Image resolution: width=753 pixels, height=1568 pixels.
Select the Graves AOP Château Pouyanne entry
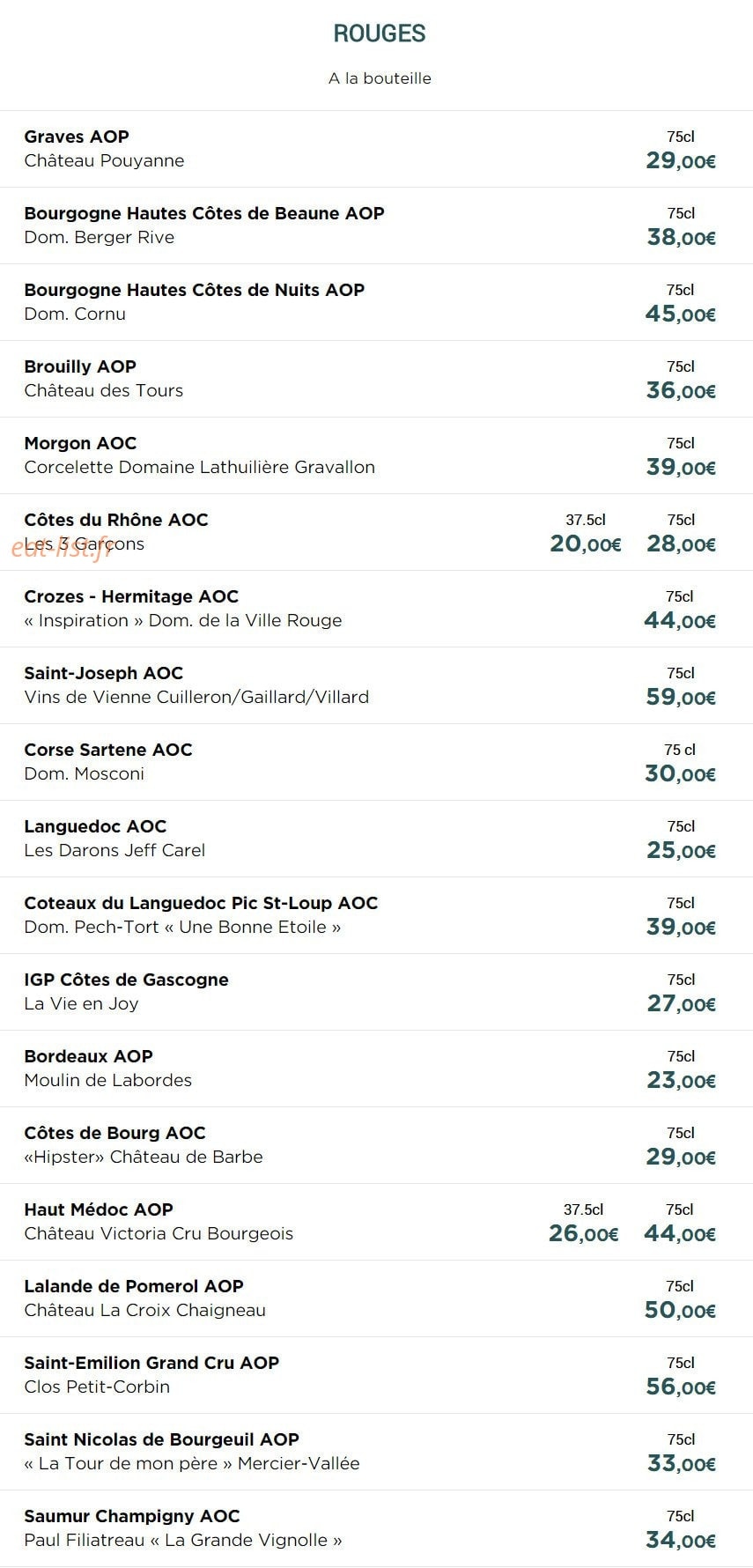[x=376, y=149]
